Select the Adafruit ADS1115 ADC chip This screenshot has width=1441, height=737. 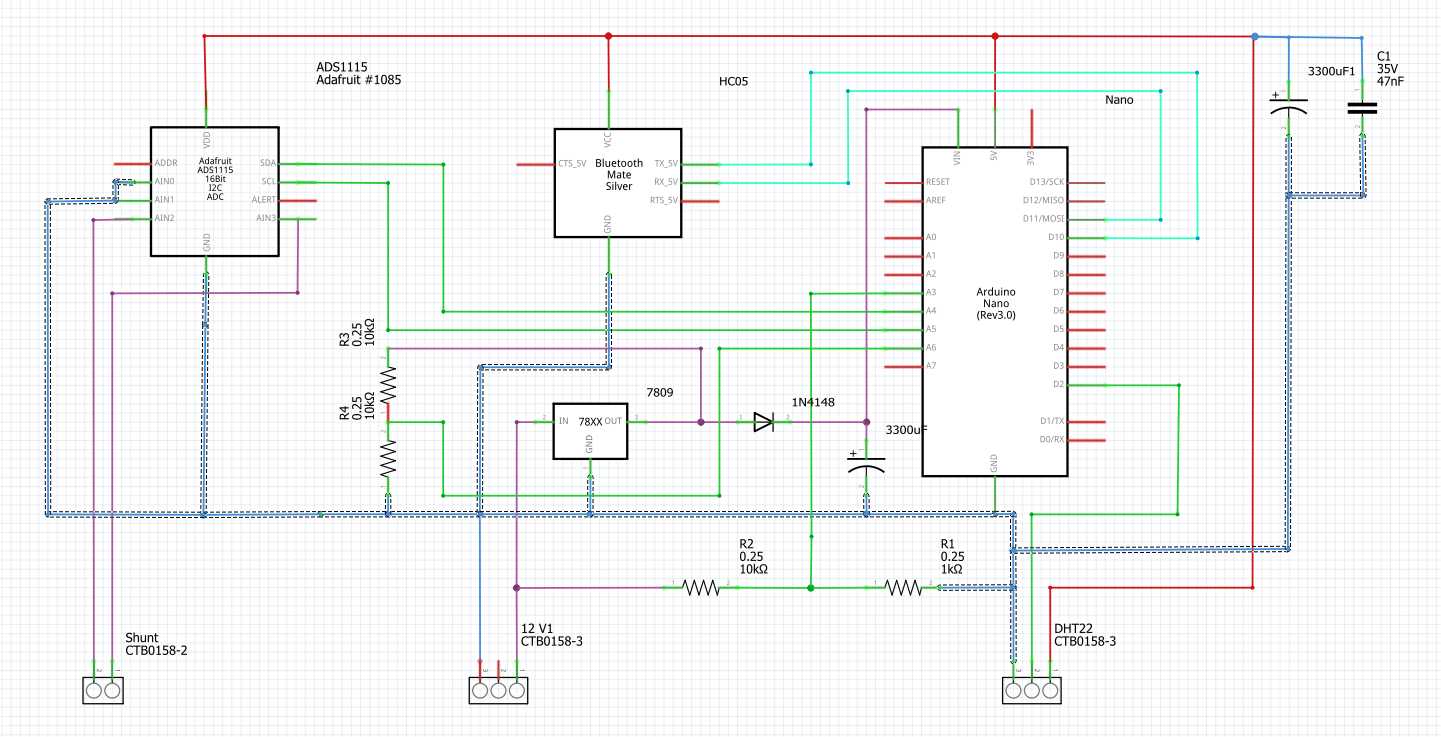tap(215, 192)
